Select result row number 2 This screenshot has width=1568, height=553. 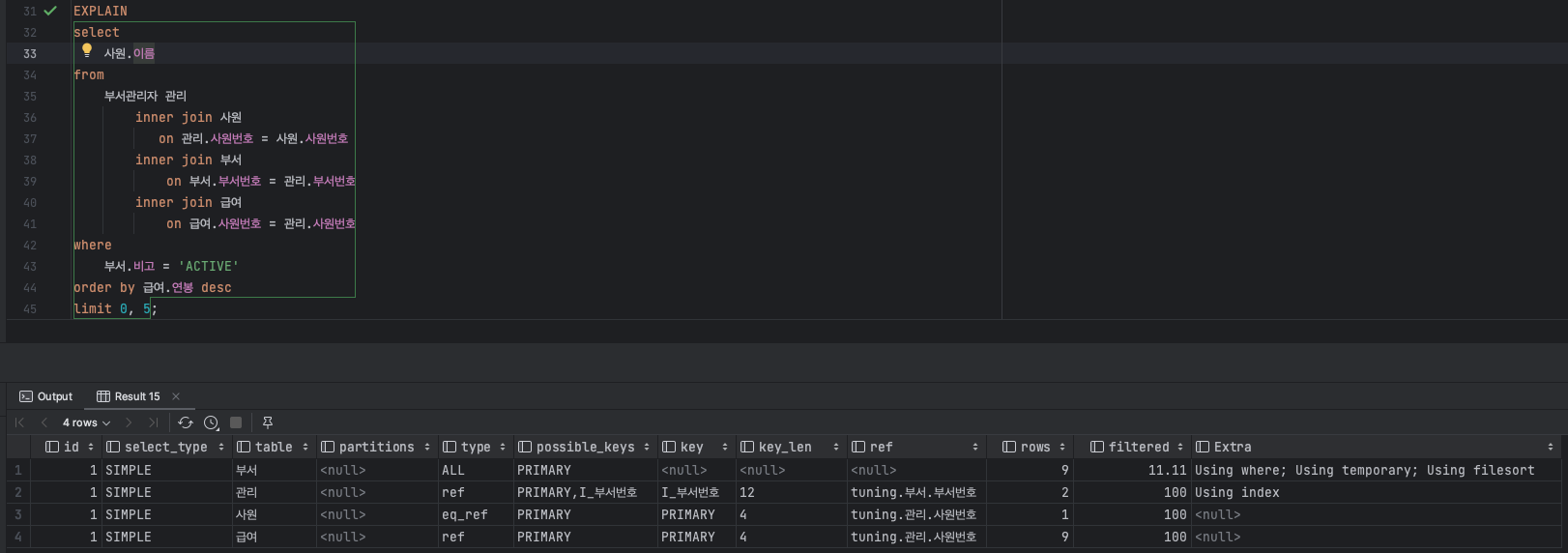point(18,492)
